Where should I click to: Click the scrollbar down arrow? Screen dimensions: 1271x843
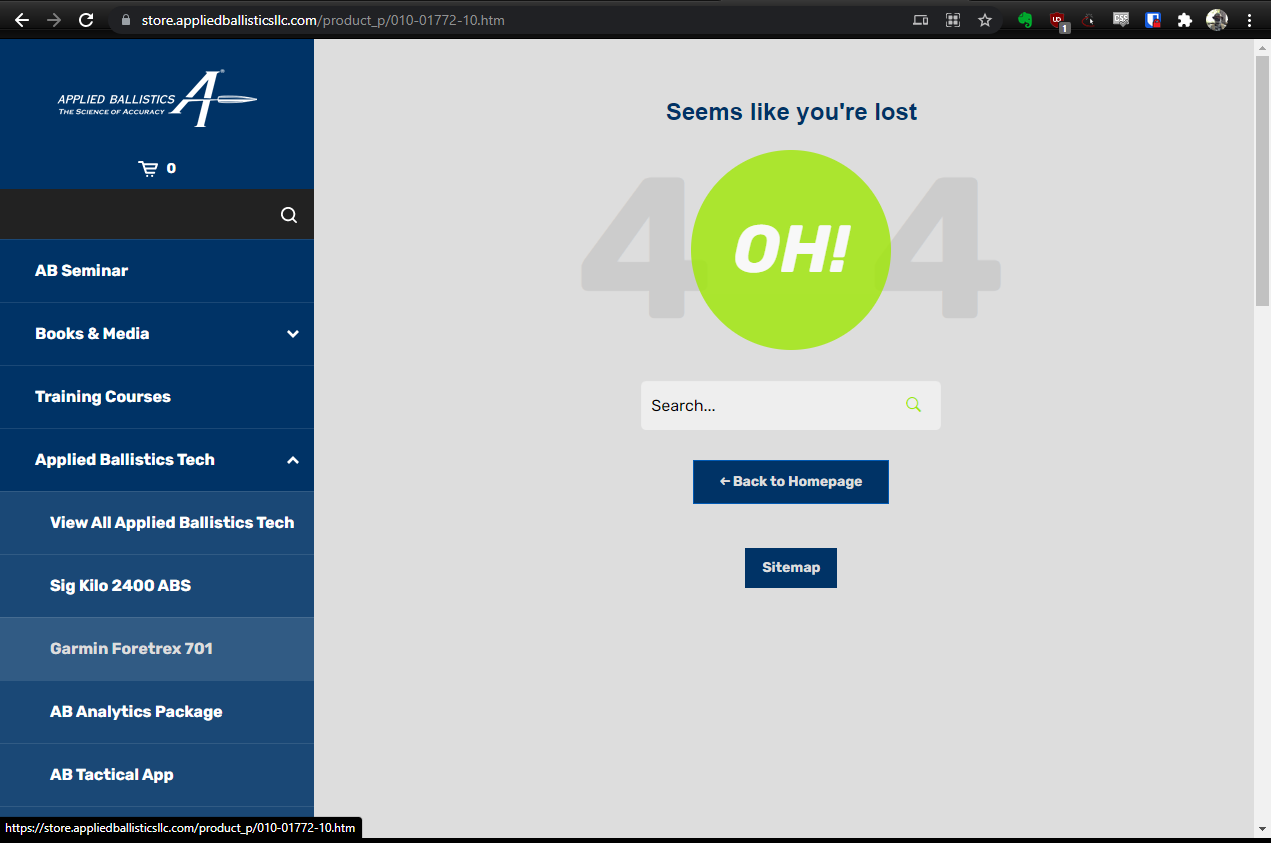[x=1263, y=829]
